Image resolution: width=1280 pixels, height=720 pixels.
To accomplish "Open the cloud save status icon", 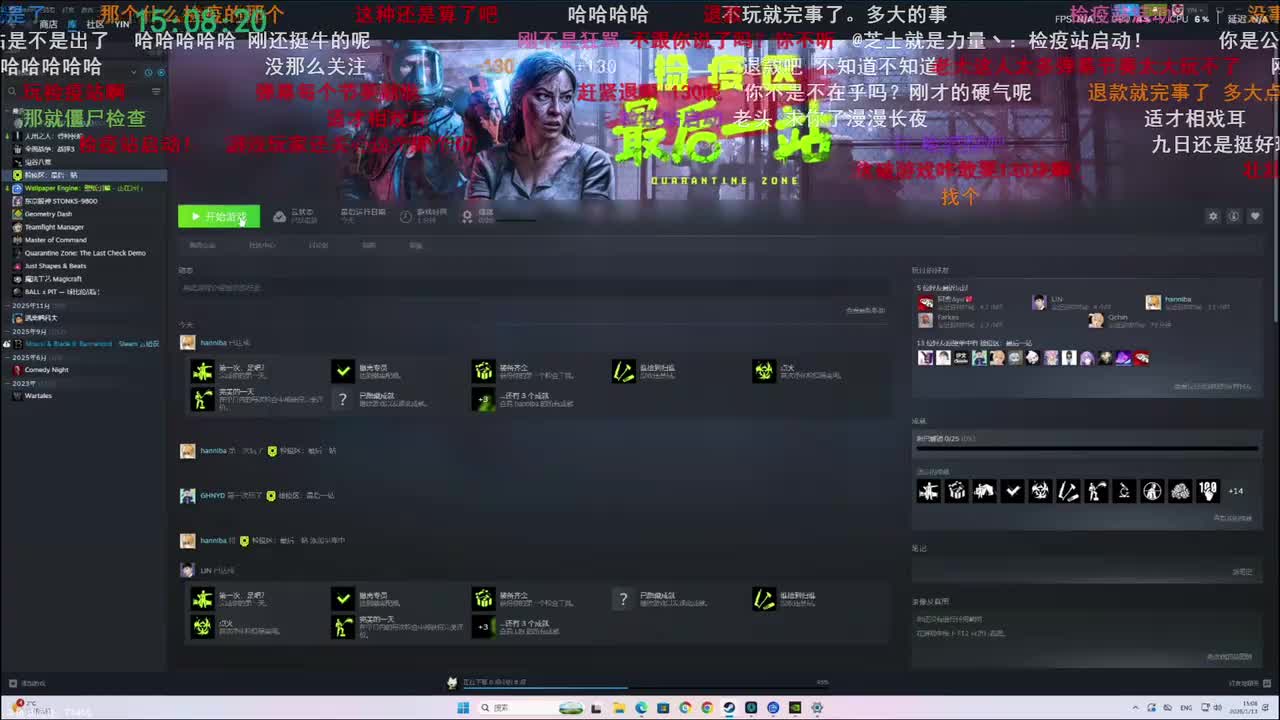I will point(279,216).
